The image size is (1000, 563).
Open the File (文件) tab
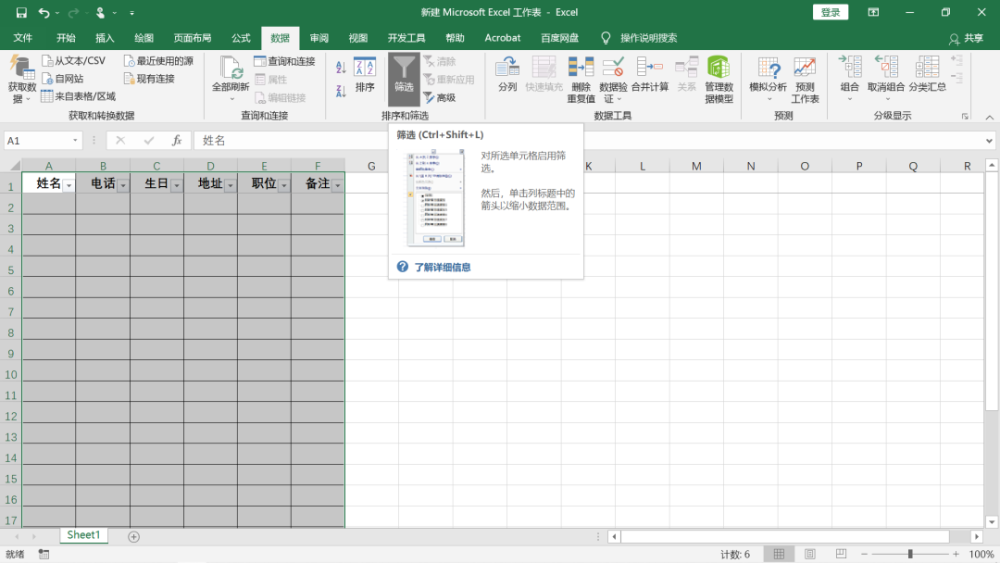[23, 38]
